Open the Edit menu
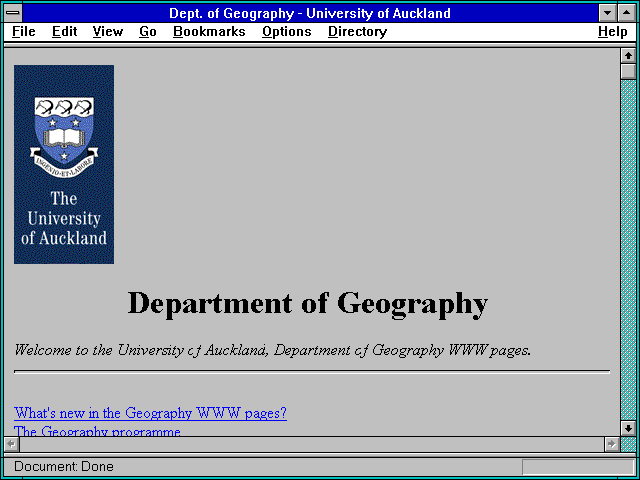Viewport: 640px width, 480px height. coord(64,31)
